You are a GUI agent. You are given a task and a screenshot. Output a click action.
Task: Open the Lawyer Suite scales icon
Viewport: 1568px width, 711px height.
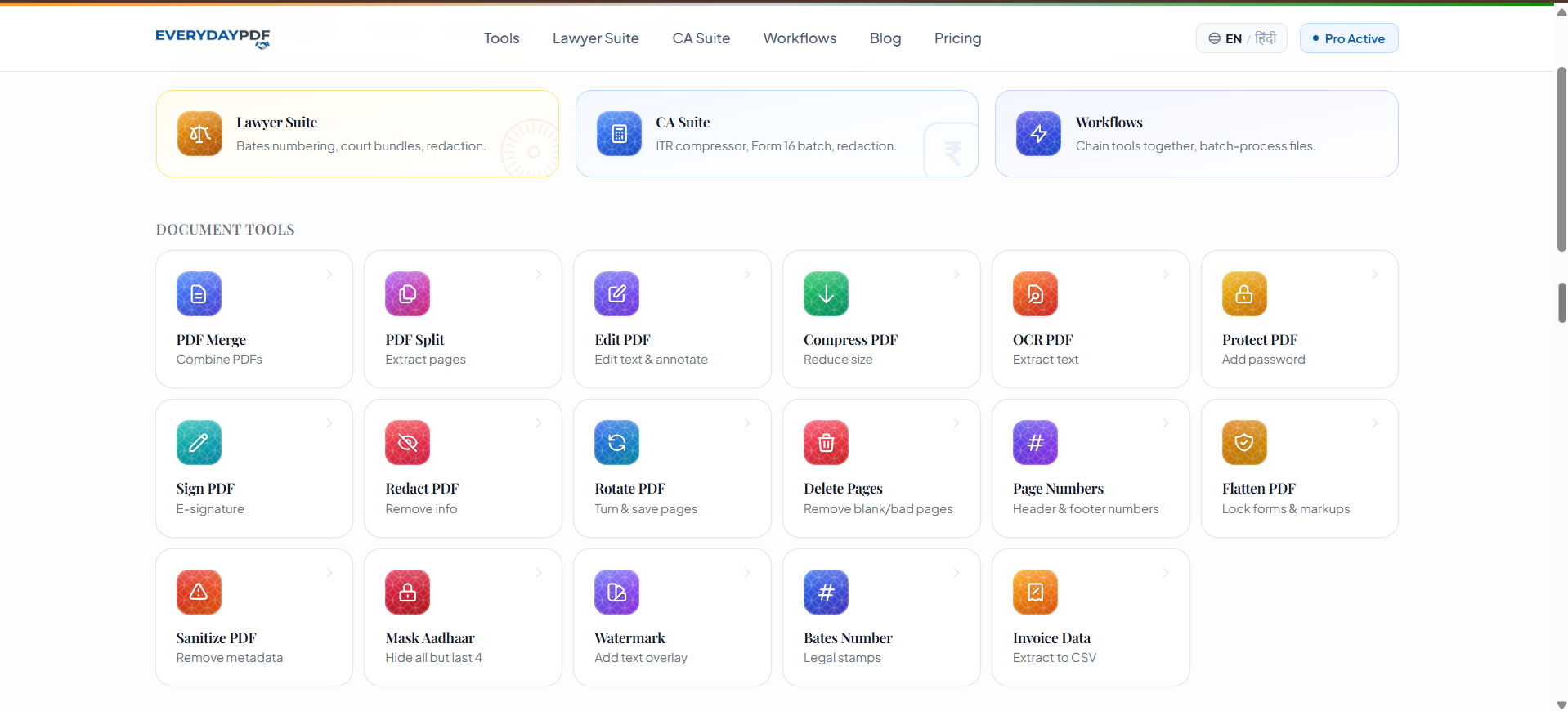pos(199,134)
